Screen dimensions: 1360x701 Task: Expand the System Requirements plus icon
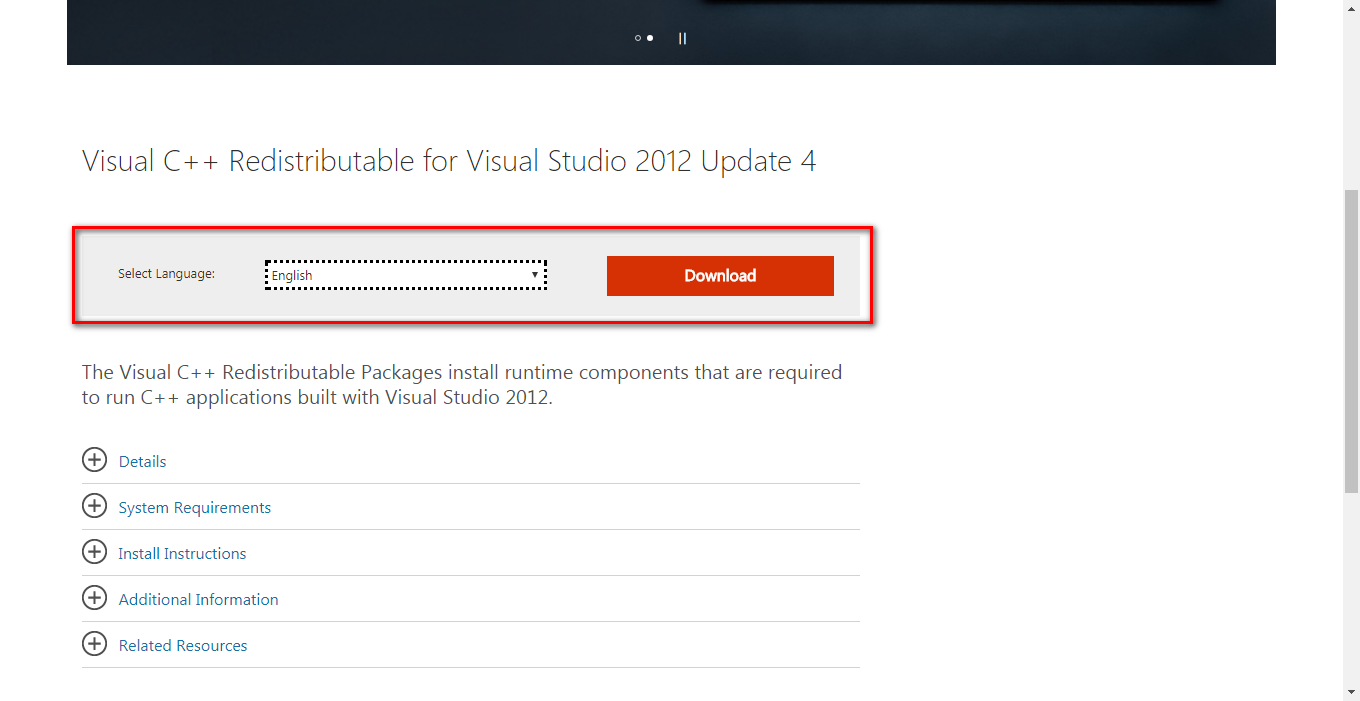(94, 506)
